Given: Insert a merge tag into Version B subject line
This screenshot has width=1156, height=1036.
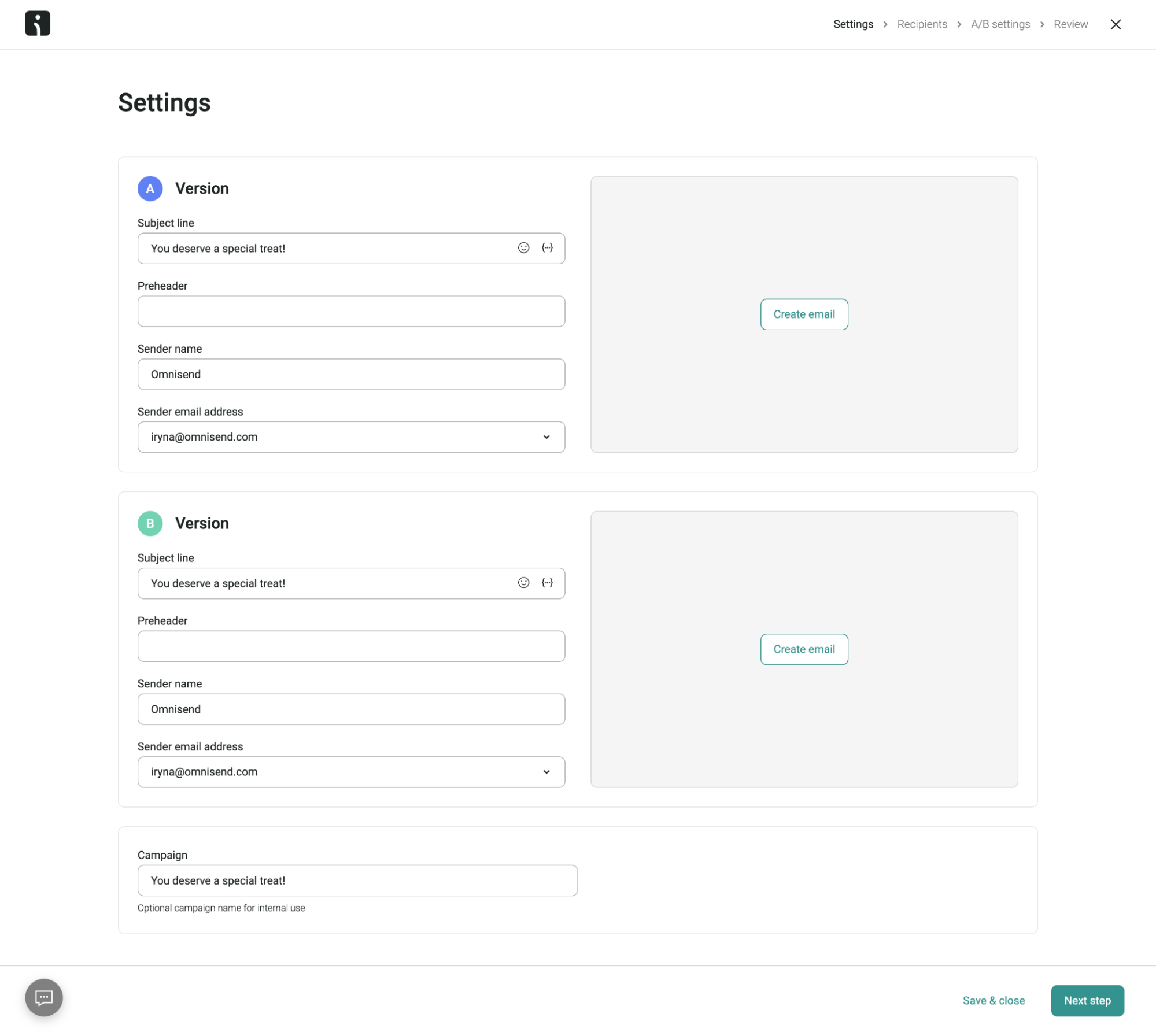Looking at the screenshot, I should (546, 583).
